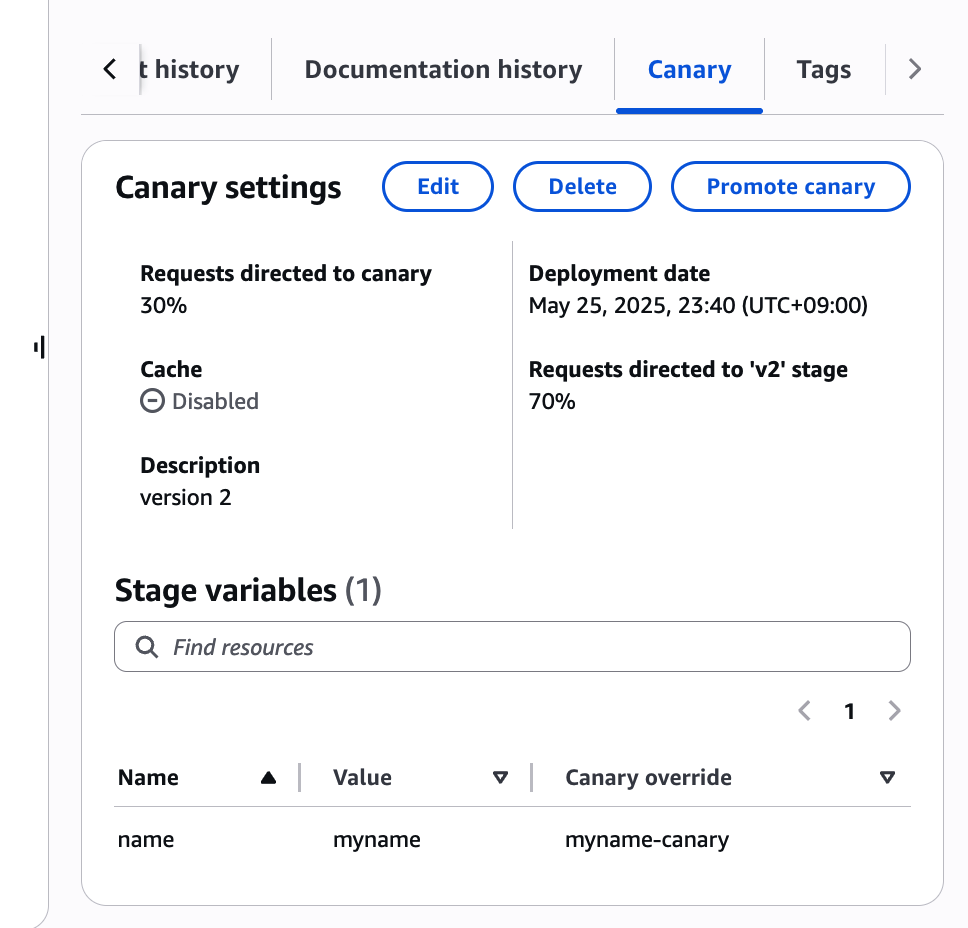The width and height of the screenshot is (968, 928).
Task: Click the side panel resize handle
Action: click(39, 347)
